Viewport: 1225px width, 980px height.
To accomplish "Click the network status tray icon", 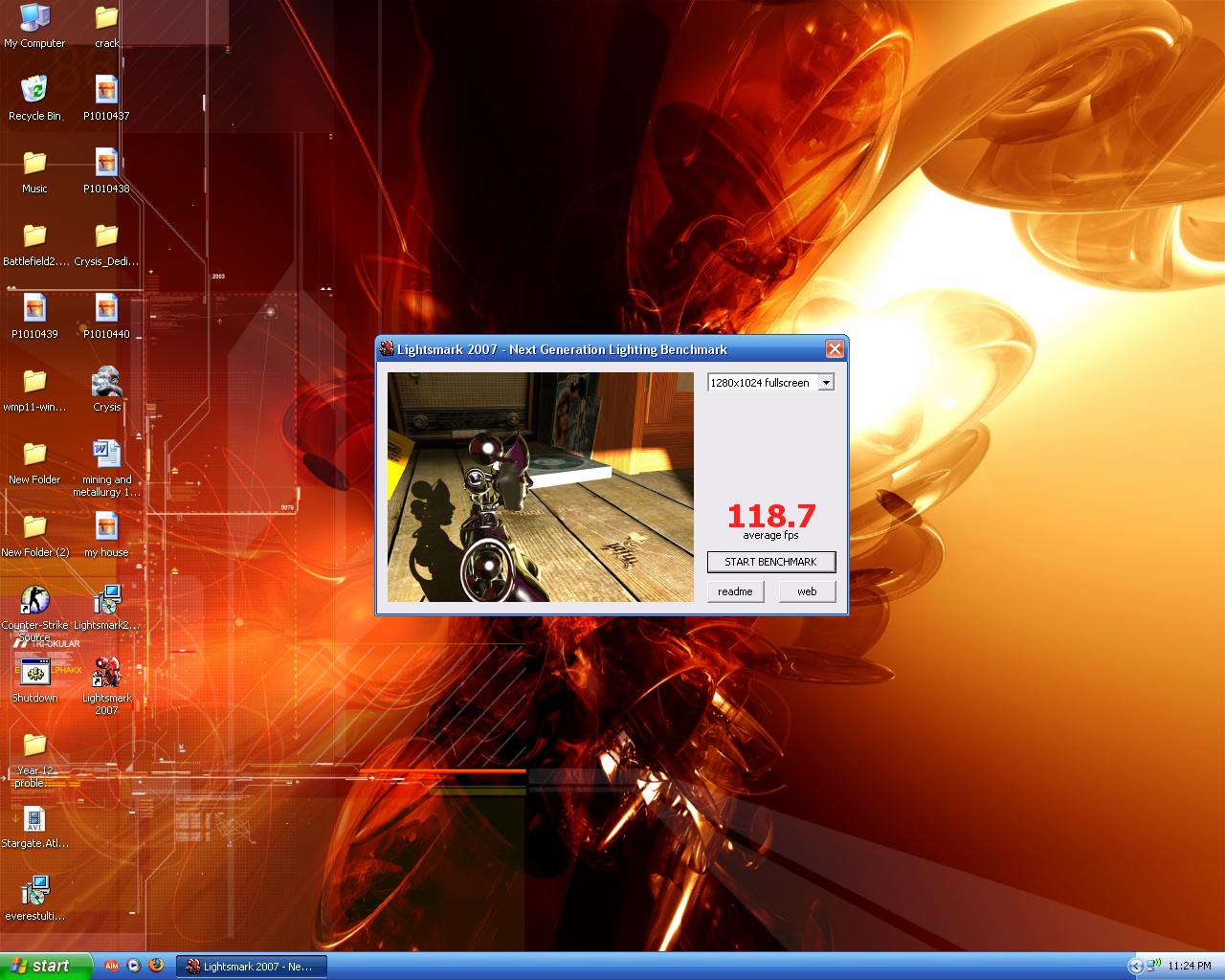I will pos(1151,965).
